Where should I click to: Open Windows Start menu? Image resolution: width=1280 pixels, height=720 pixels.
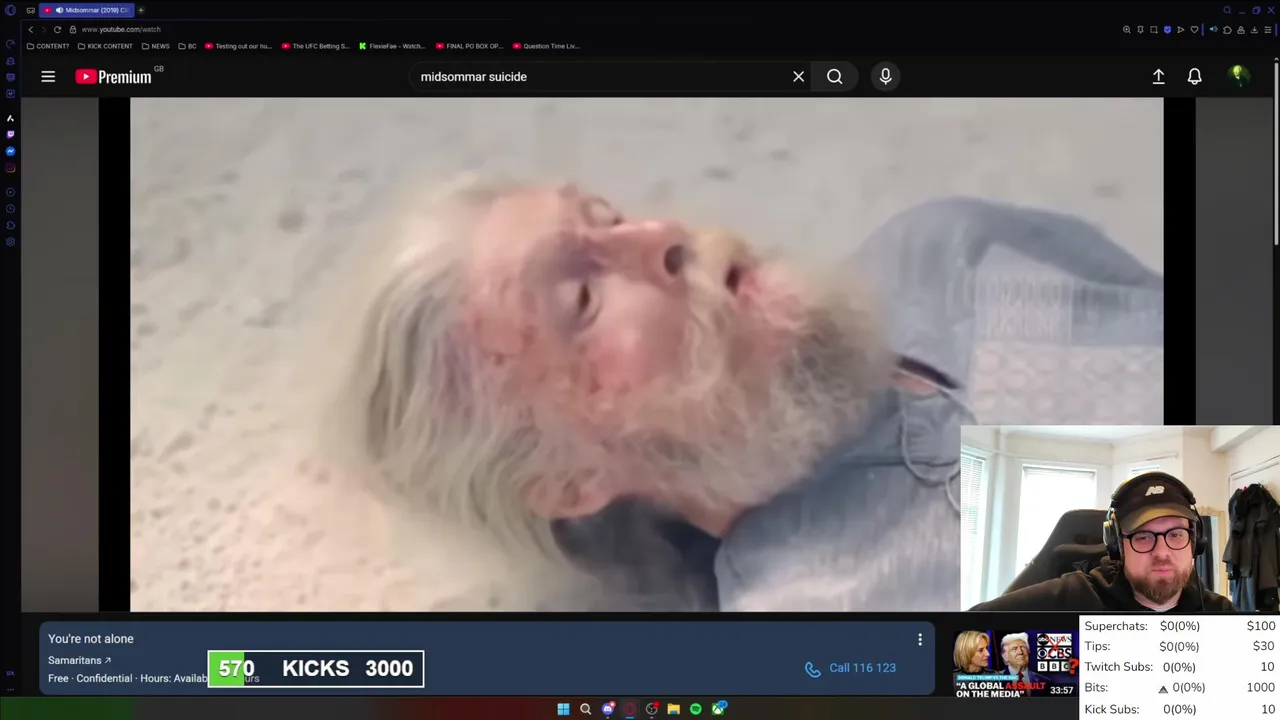tap(563, 709)
